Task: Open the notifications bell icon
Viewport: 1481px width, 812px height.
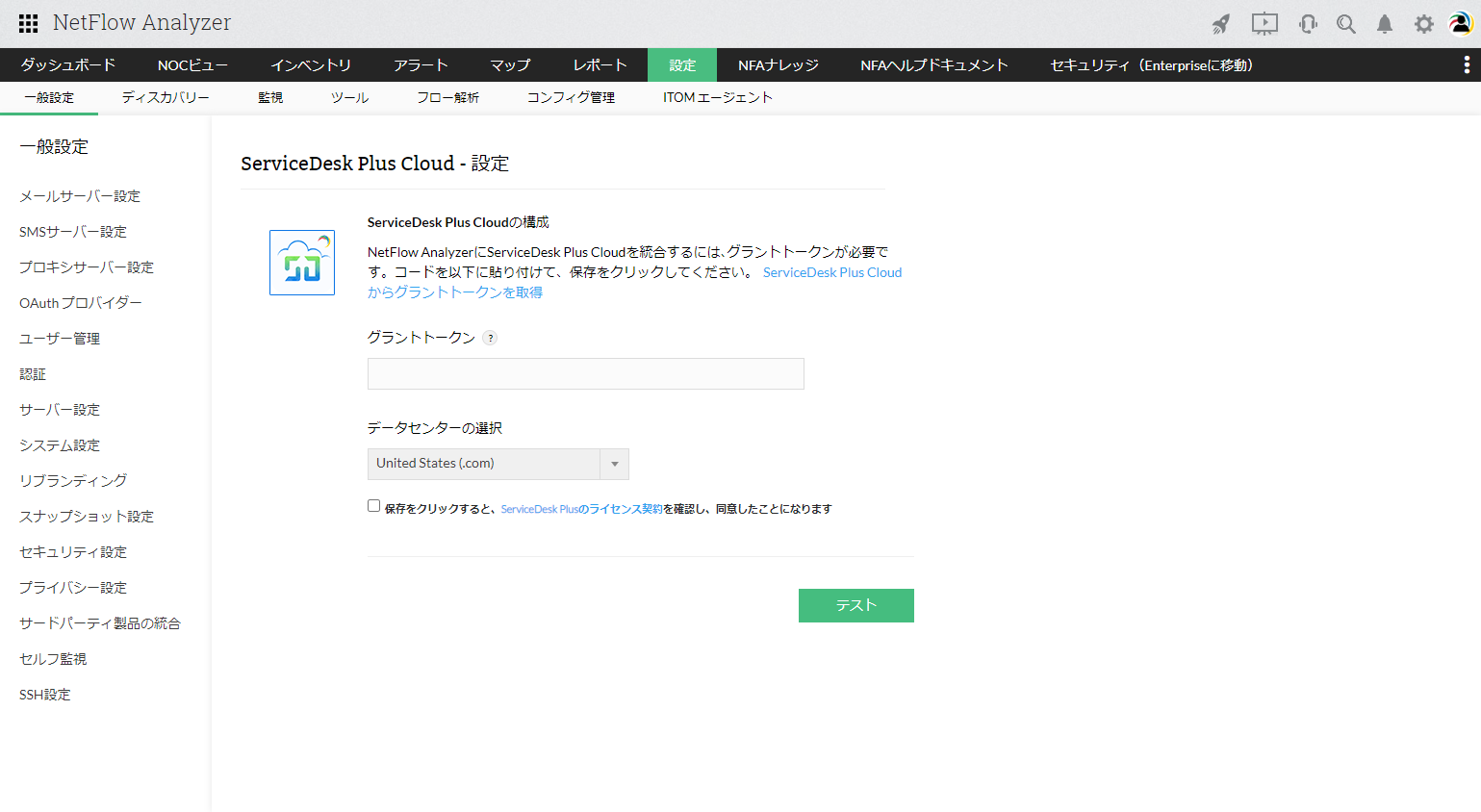Action: pyautogui.click(x=1385, y=24)
